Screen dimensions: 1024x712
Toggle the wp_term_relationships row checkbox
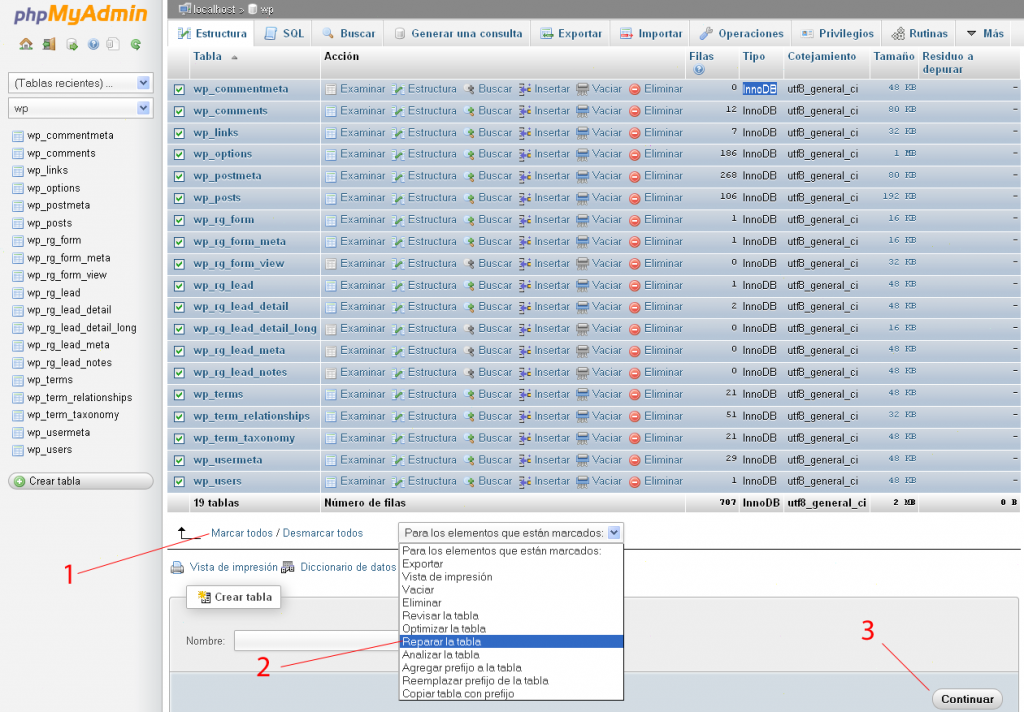[x=179, y=417]
